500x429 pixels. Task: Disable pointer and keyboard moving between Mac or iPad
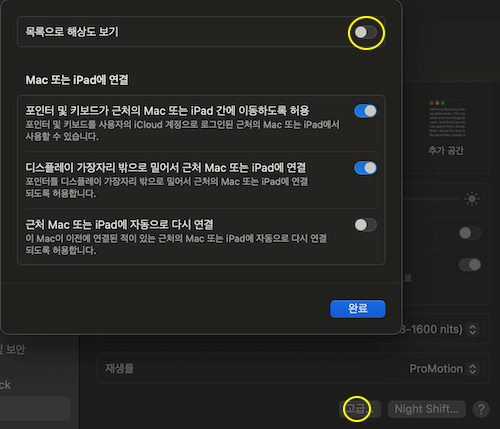tap(365, 111)
